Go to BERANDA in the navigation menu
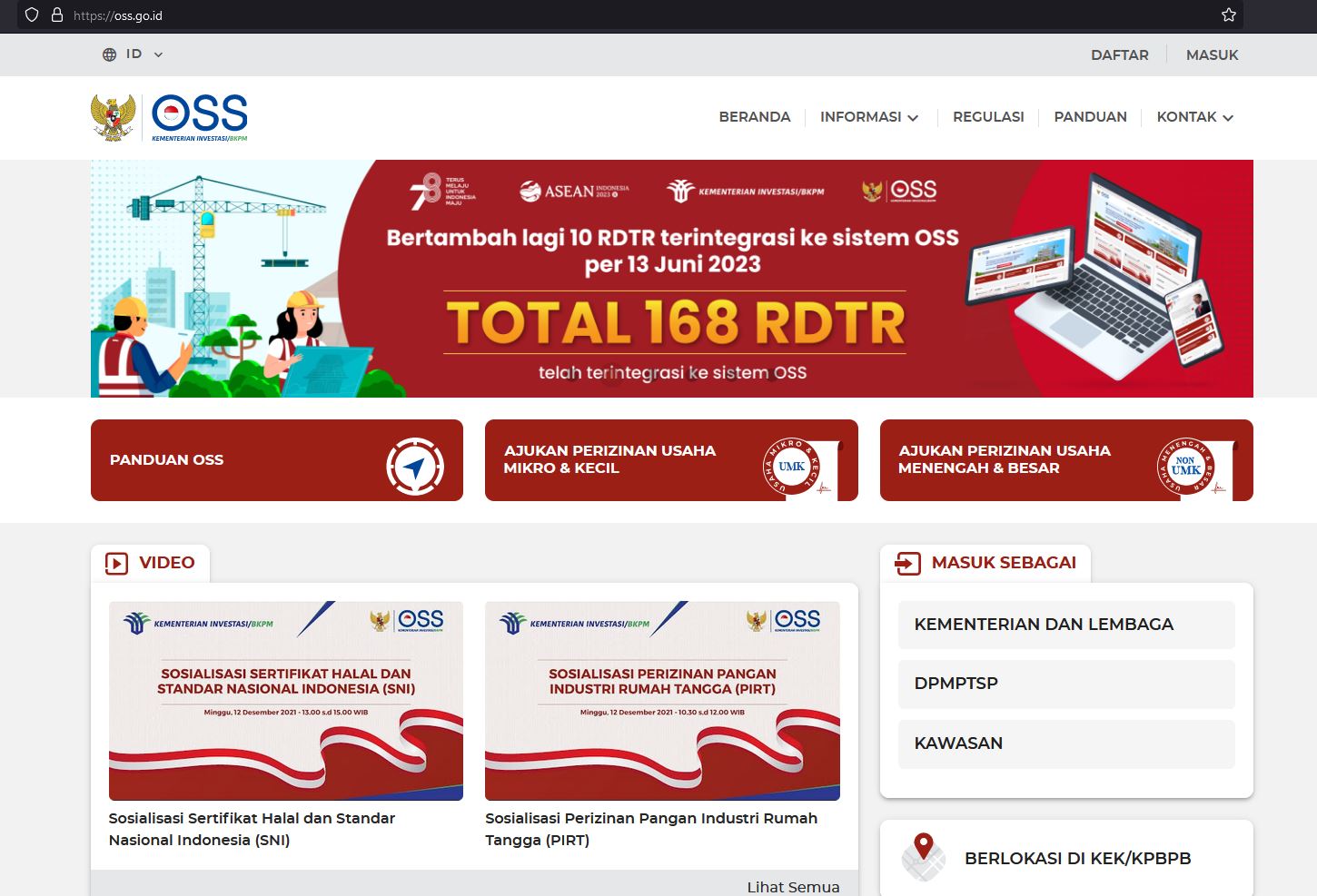This screenshot has height=896, width=1317. tap(755, 117)
